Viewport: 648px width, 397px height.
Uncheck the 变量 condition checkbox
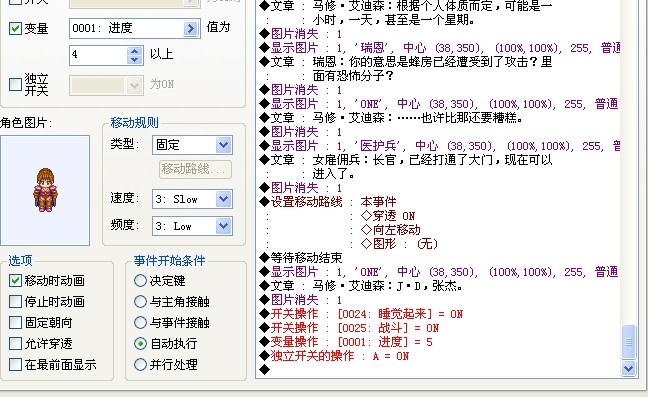15,29
